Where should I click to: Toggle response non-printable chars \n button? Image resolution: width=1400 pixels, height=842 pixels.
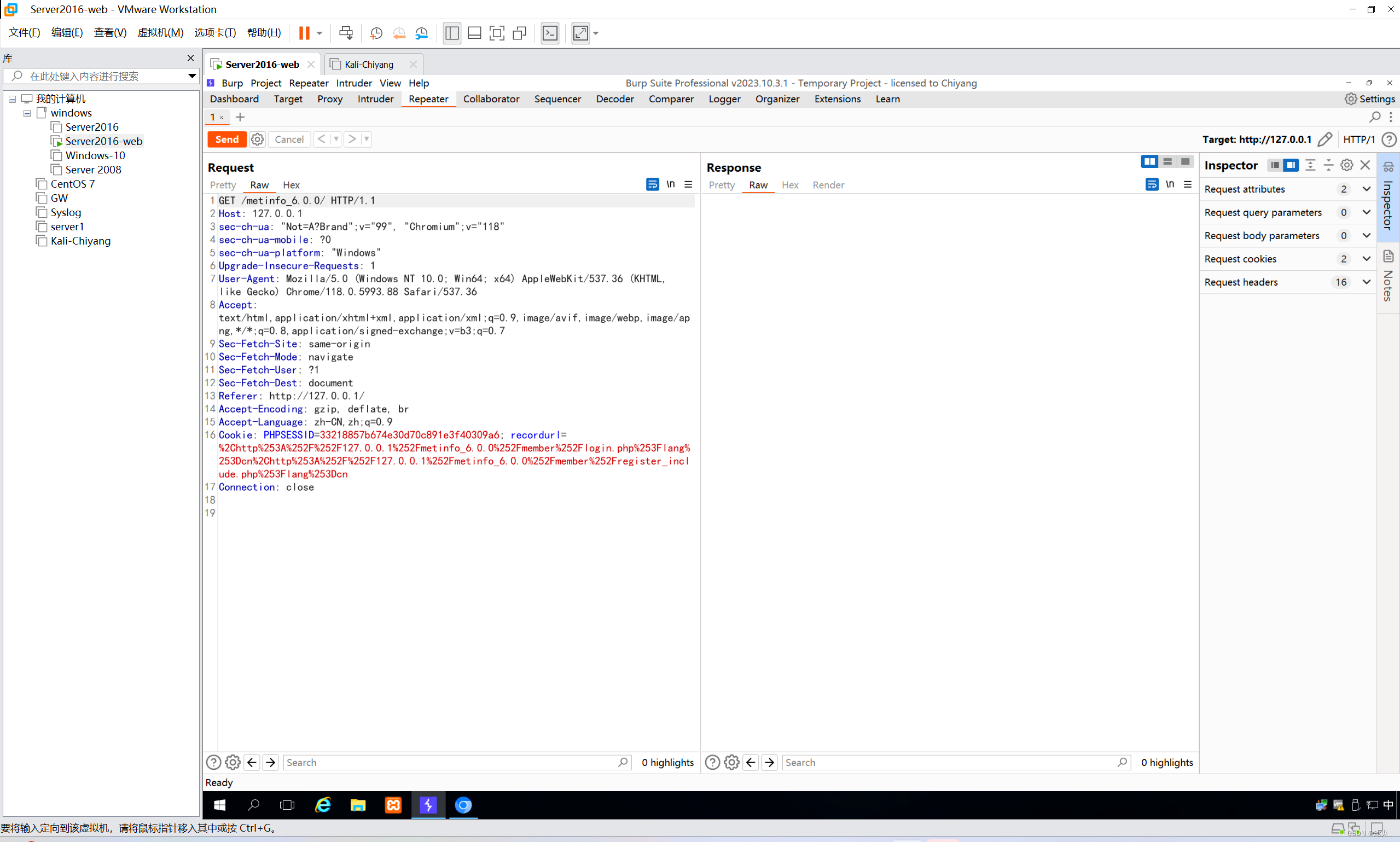pyautogui.click(x=1170, y=184)
